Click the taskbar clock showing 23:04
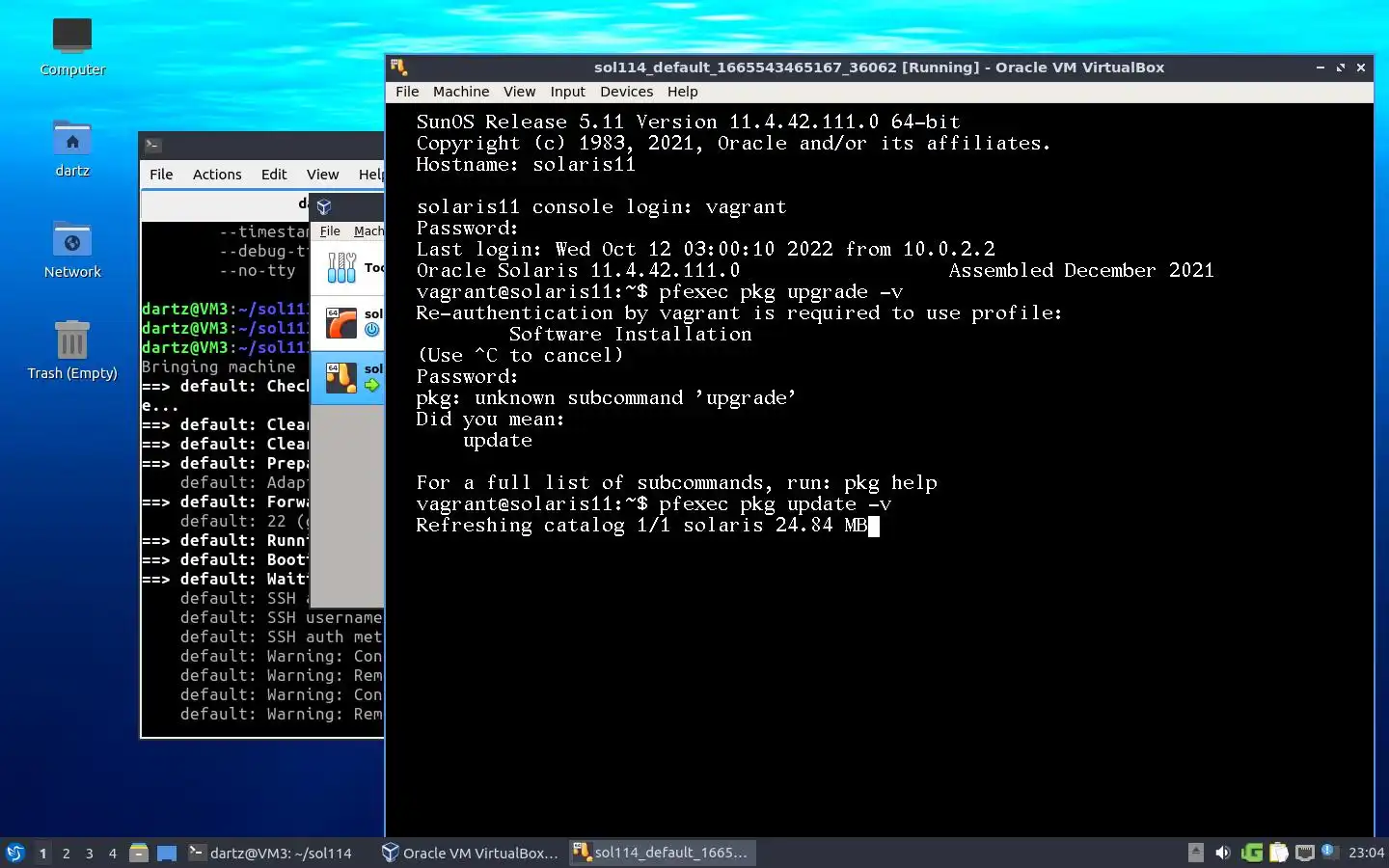Viewport: 1389px width, 868px height. [1366, 853]
